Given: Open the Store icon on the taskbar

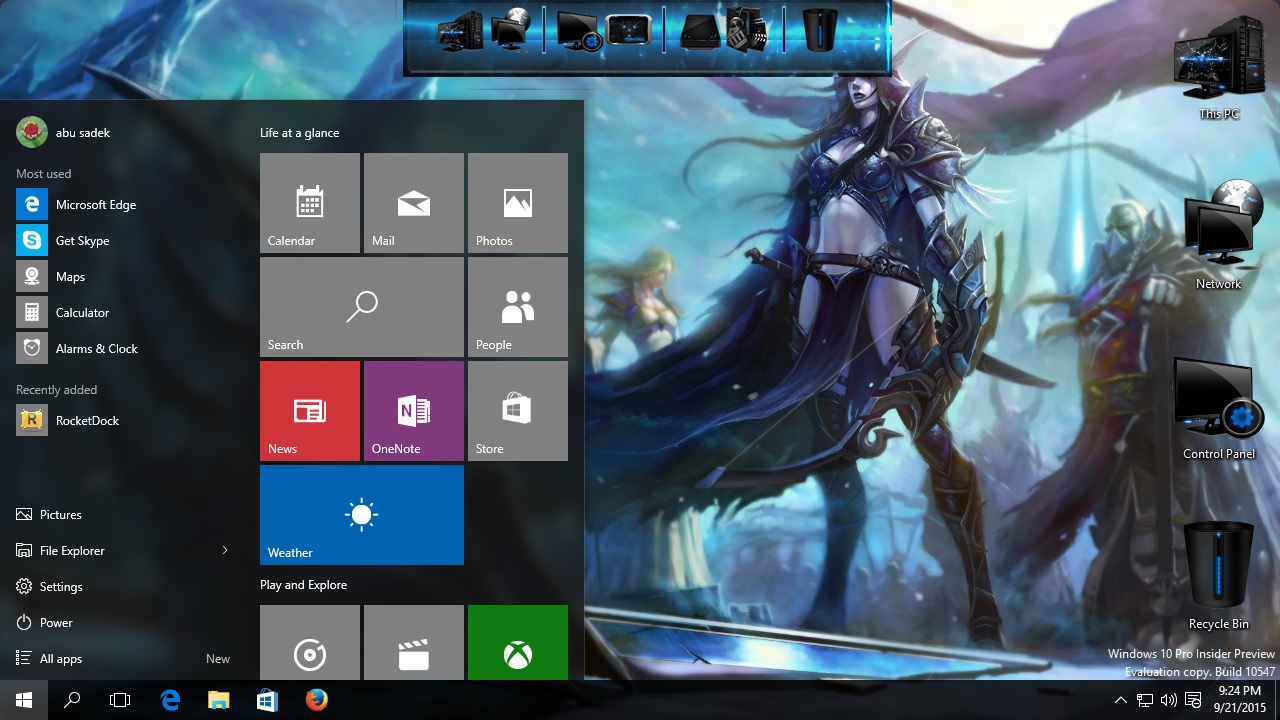Looking at the screenshot, I should click(267, 700).
